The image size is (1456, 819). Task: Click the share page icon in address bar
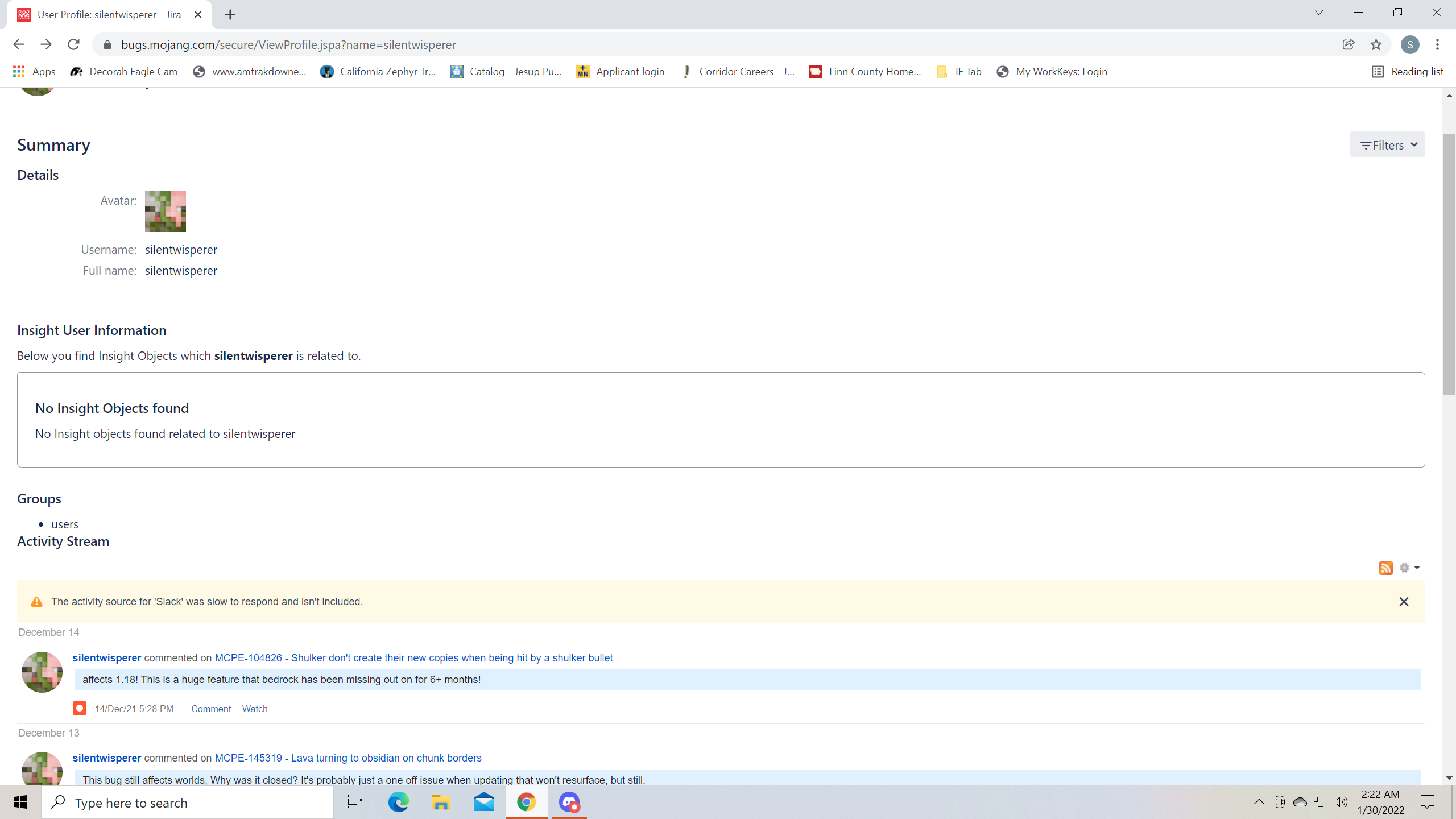tap(1348, 44)
